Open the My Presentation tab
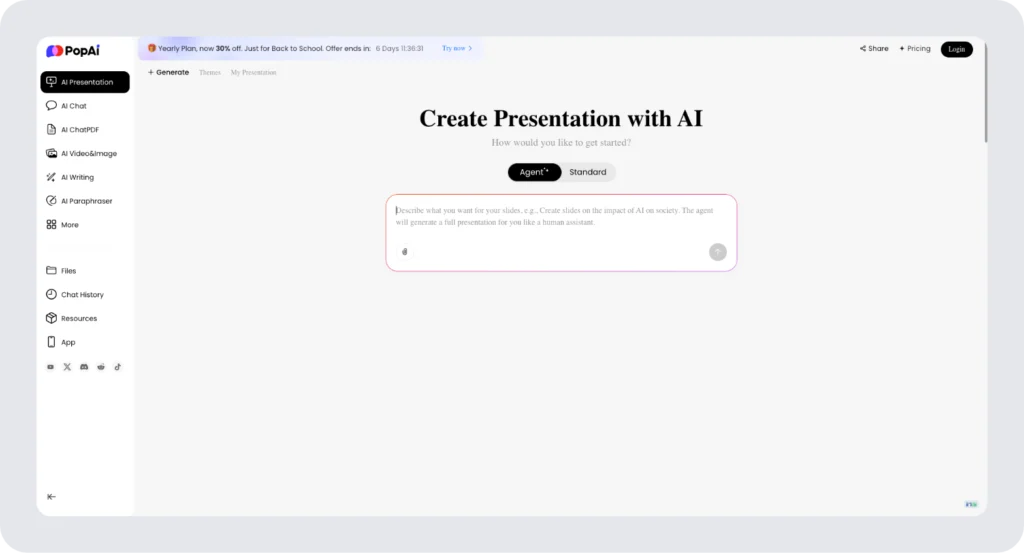 click(x=253, y=73)
